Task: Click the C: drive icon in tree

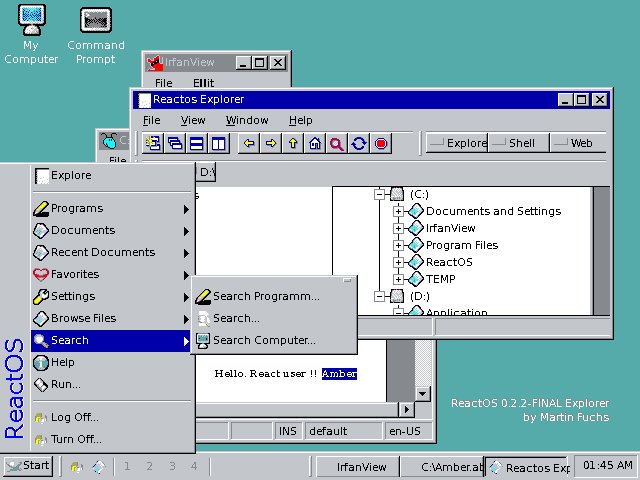Action: tap(397, 194)
